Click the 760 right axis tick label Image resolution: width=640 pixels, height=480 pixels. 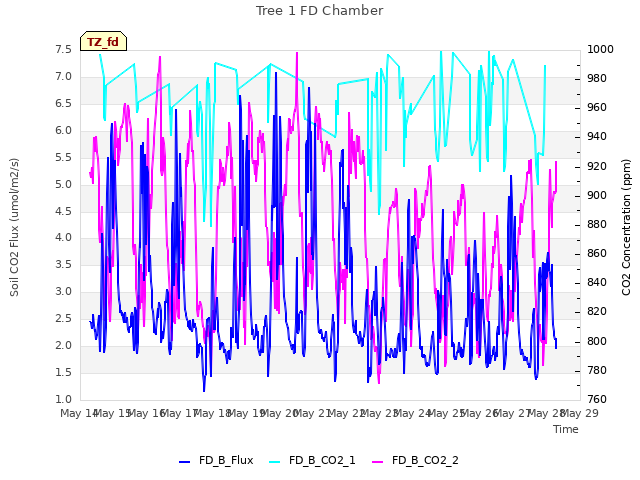(x=597, y=399)
